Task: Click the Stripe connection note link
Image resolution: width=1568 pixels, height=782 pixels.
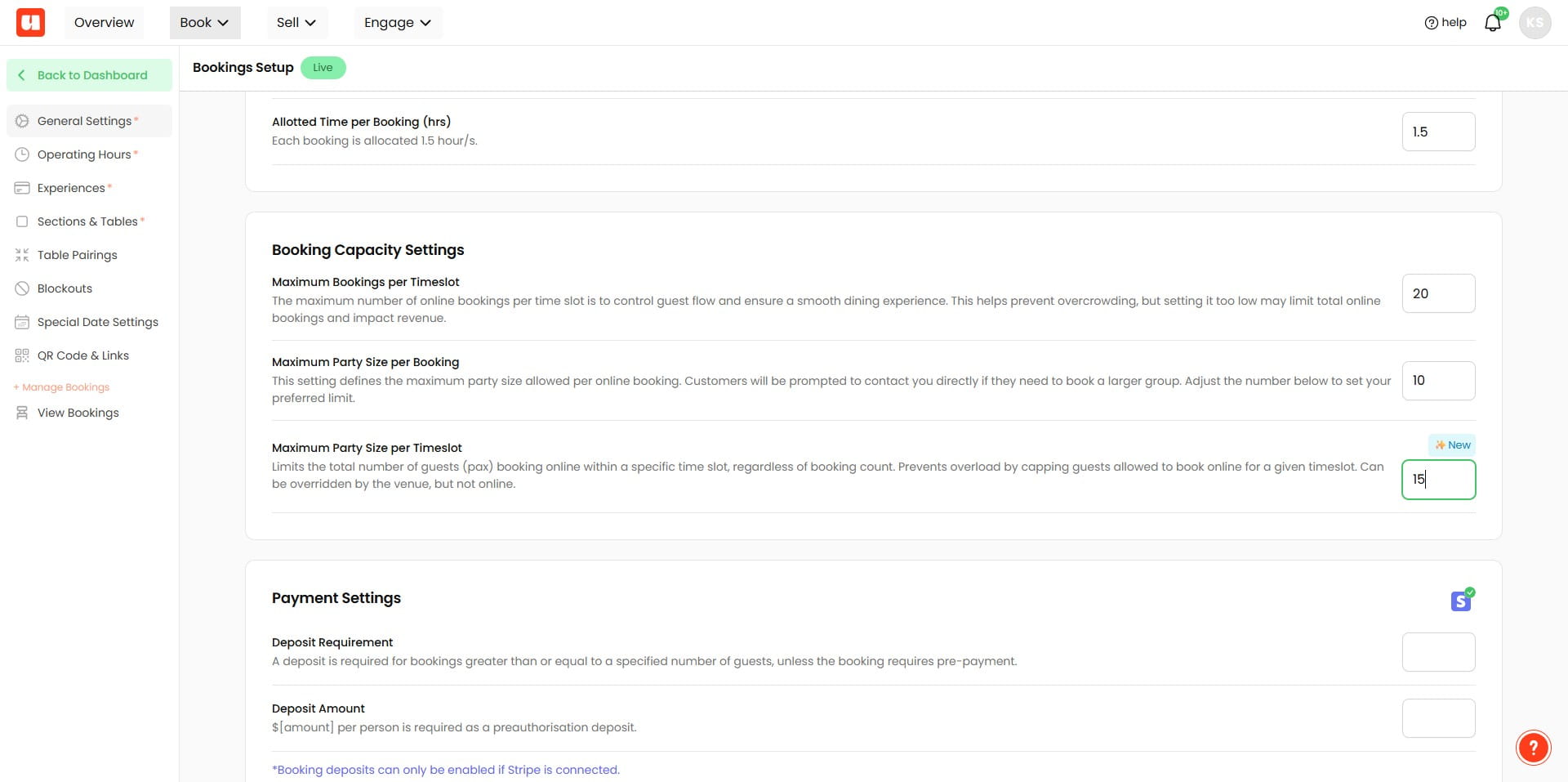Action: pos(446,770)
